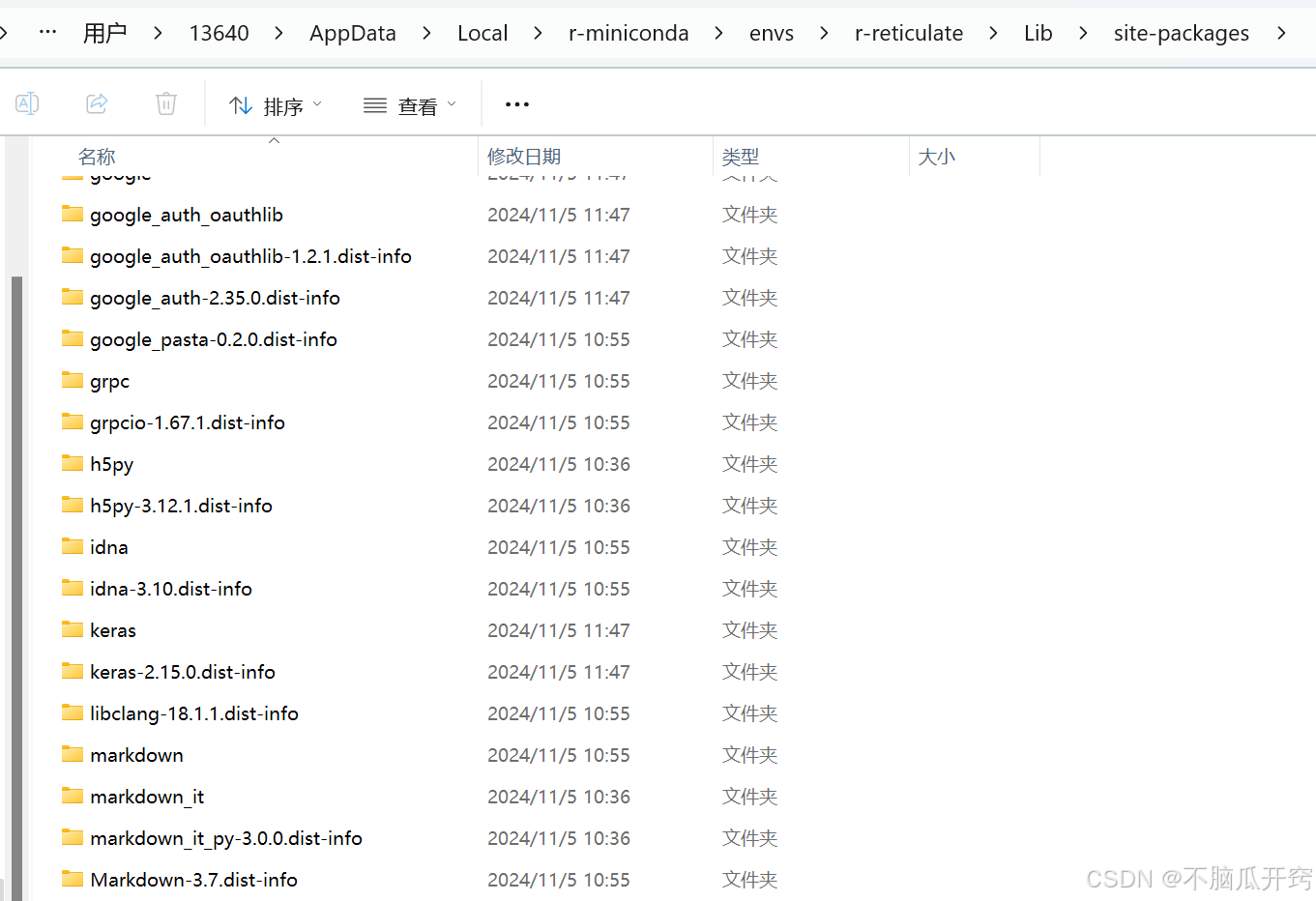Screen dimensions: 1316x901
Task: Expand the chevron after AppData
Action: pyautogui.click(x=426, y=33)
